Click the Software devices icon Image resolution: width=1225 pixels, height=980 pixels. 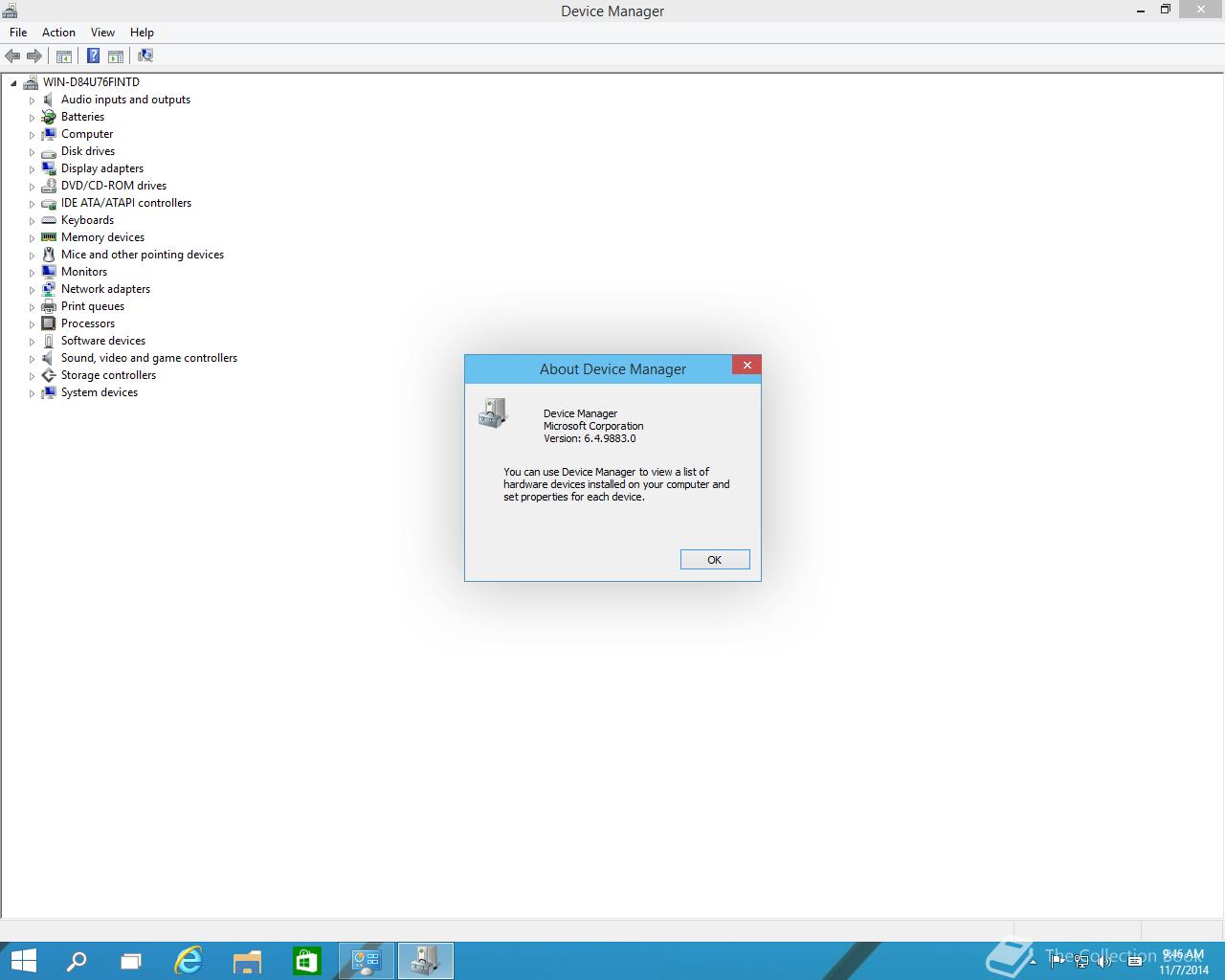[49, 341]
